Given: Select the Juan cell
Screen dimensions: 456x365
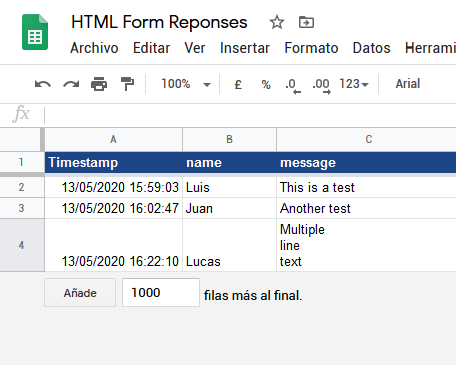Looking at the screenshot, I should [x=229, y=208].
